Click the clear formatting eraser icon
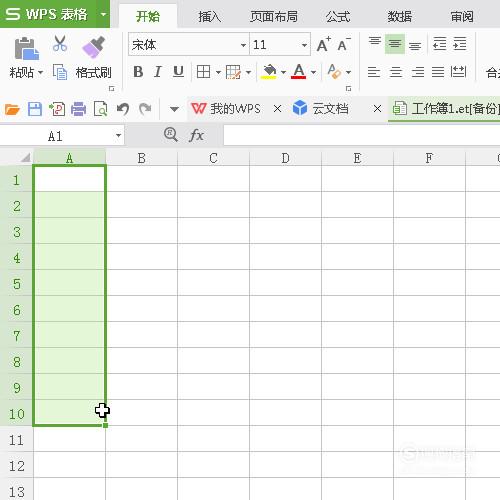 pyautogui.click(x=334, y=71)
